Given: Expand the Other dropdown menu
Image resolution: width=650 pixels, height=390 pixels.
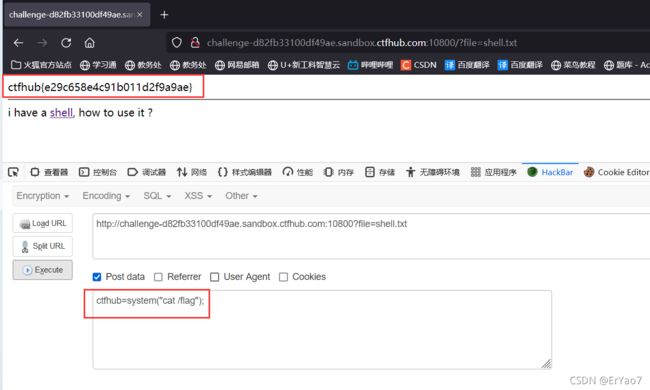Looking at the screenshot, I should [241, 196].
